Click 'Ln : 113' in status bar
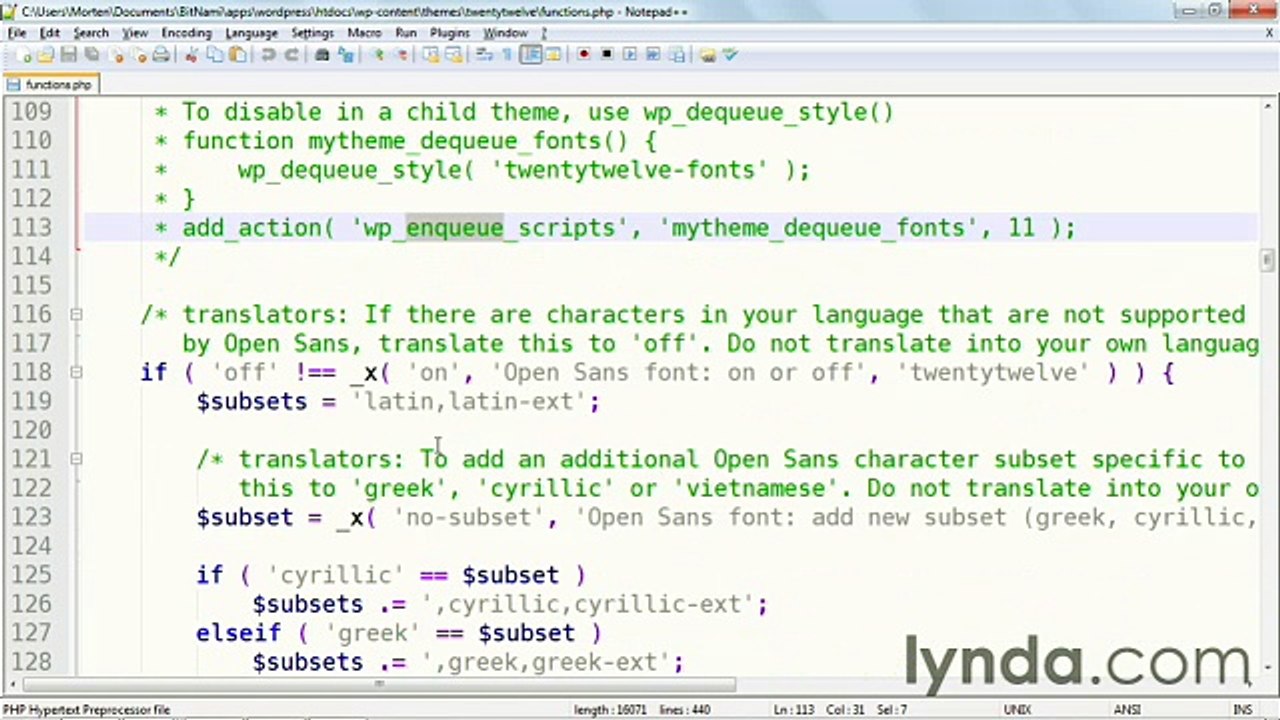Viewport: 1280px width, 720px height. (x=794, y=709)
